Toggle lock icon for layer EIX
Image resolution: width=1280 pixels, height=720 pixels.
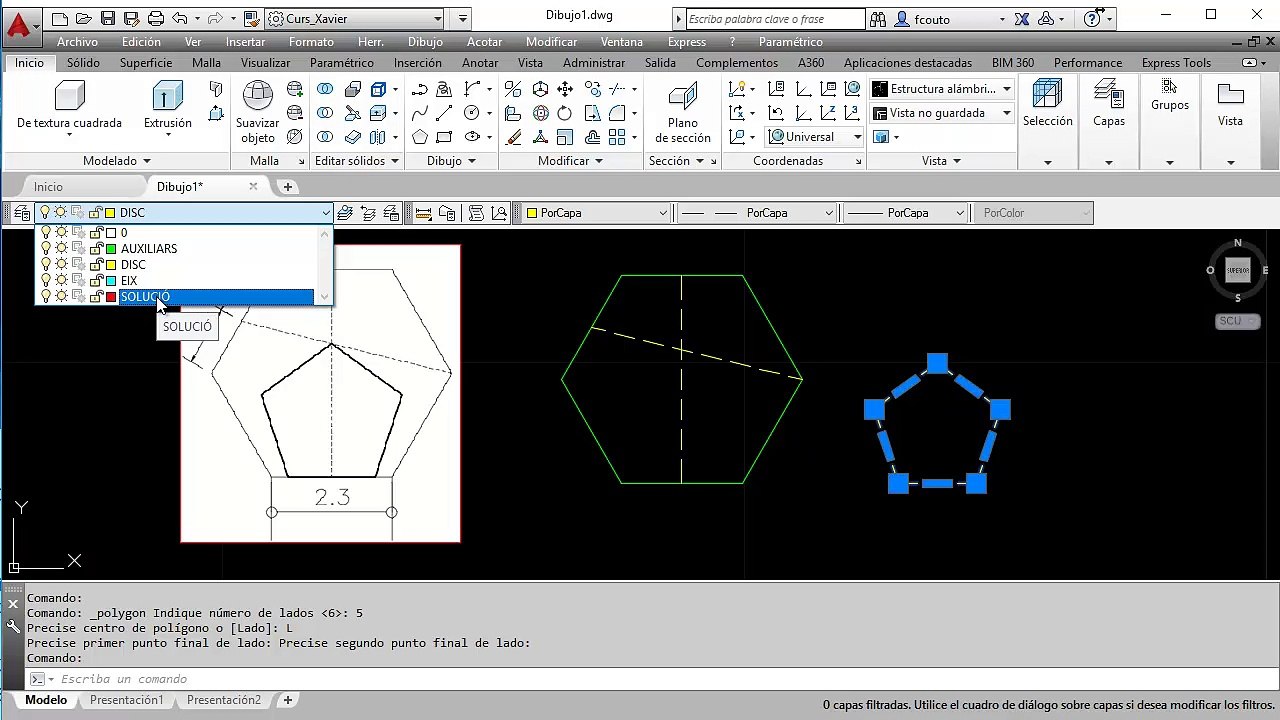[96, 281]
